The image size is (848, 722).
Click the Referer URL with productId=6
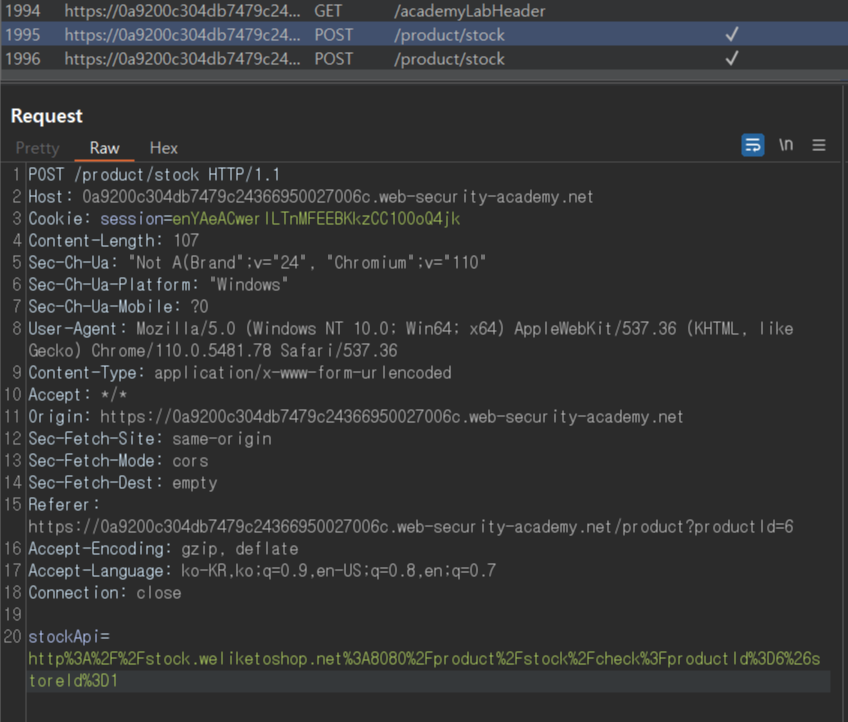click(410, 527)
